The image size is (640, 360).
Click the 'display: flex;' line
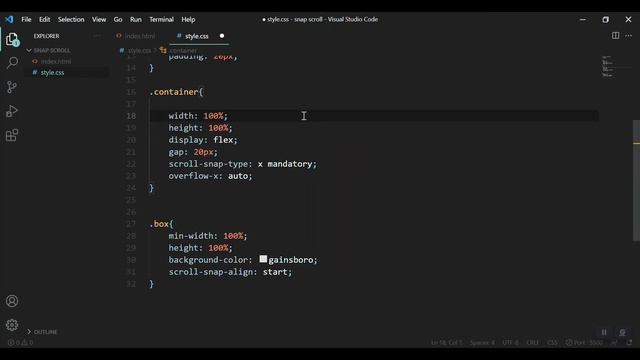(x=203, y=140)
